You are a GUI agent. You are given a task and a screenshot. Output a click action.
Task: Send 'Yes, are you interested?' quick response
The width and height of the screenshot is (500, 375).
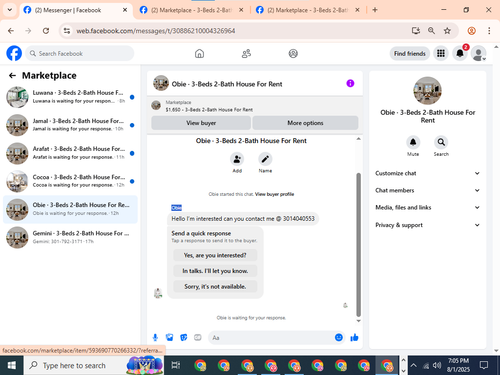tap(215, 255)
